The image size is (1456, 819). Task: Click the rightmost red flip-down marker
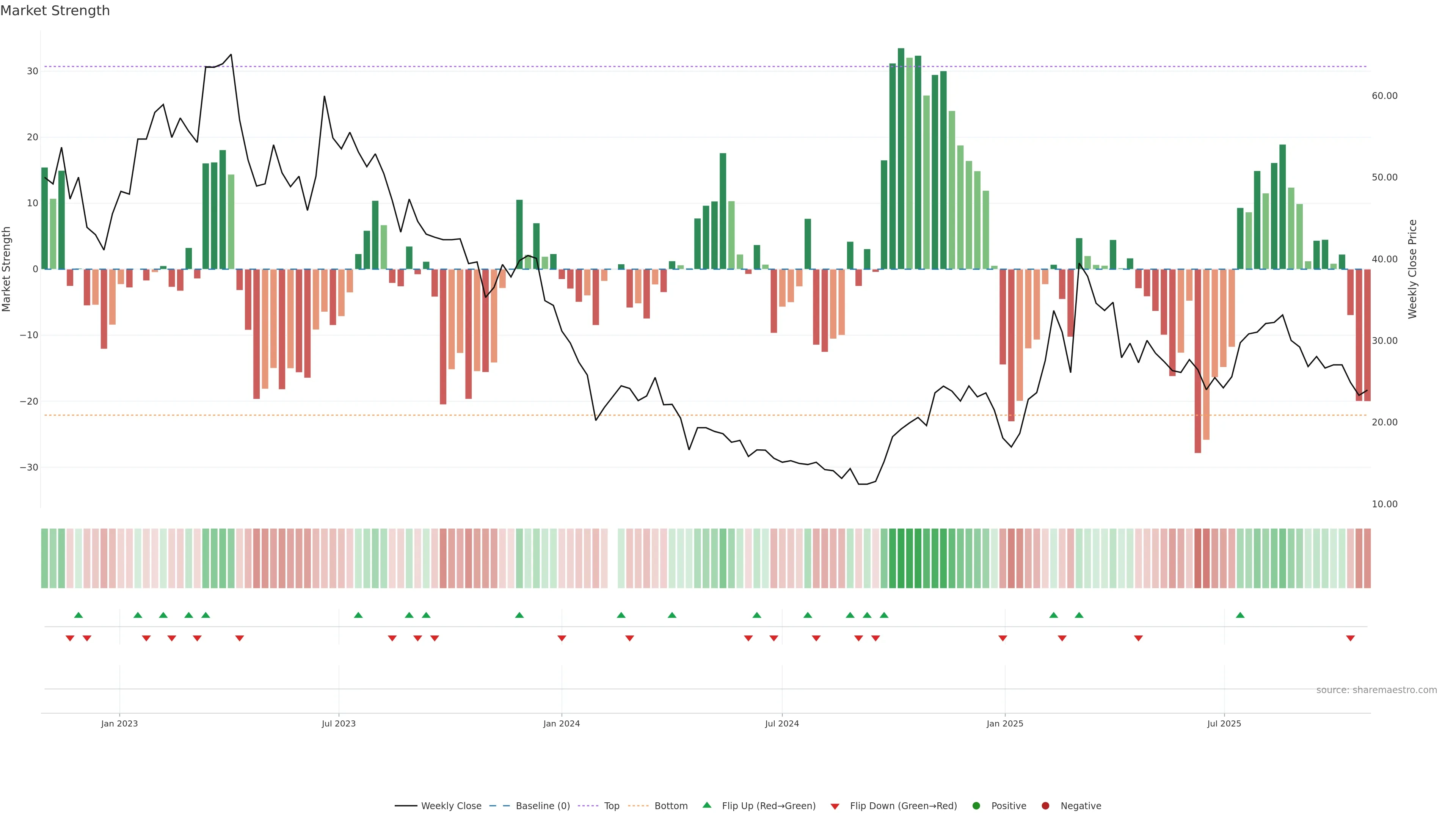click(1350, 638)
